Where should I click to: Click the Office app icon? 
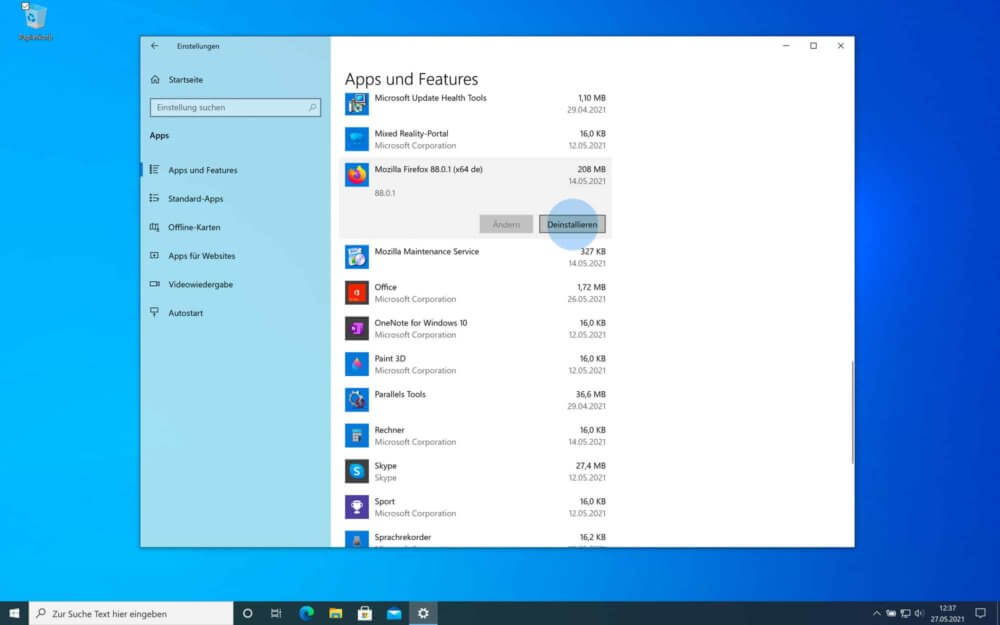pyautogui.click(x=357, y=293)
